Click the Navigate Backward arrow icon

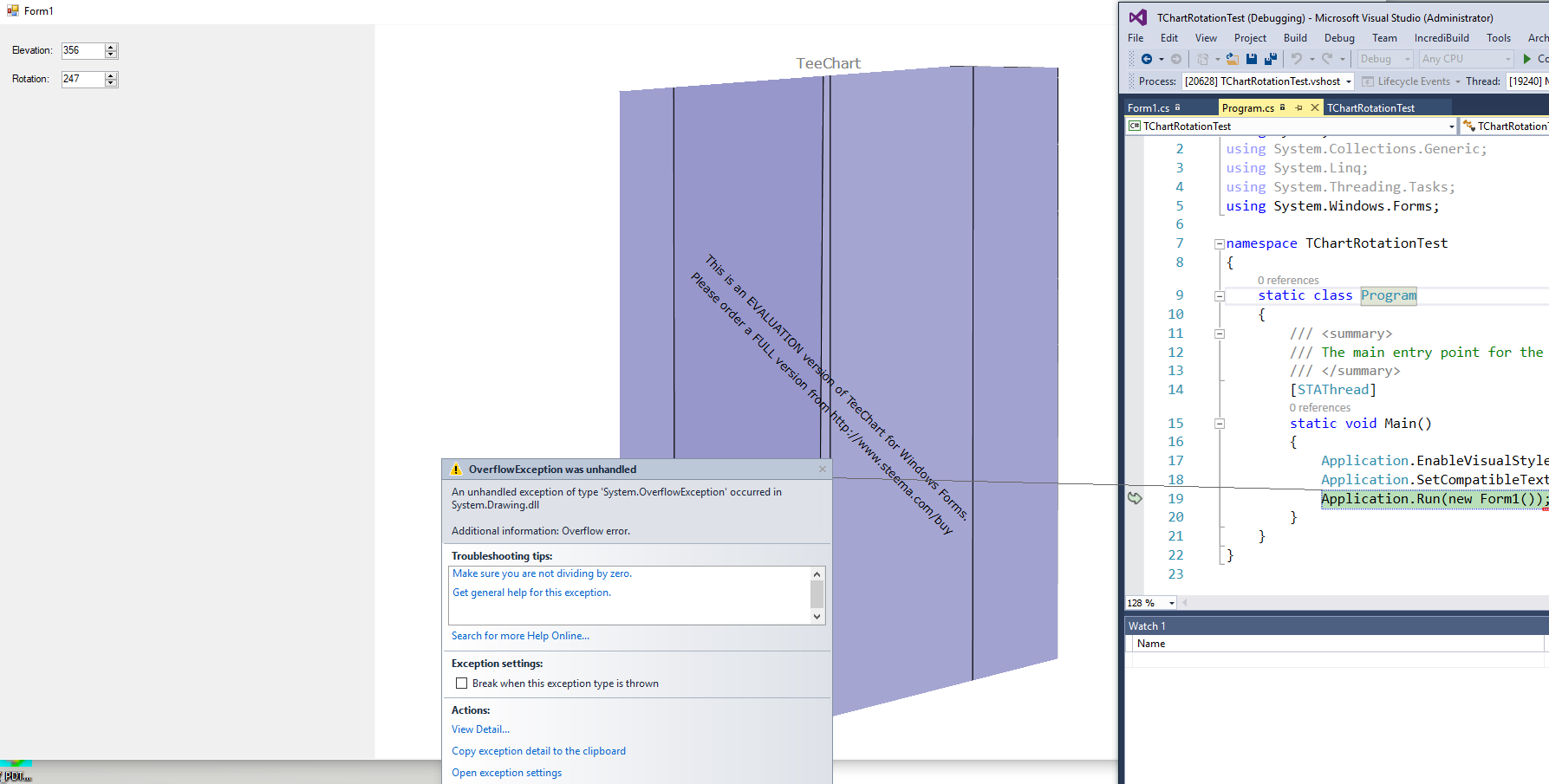coord(1147,59)
